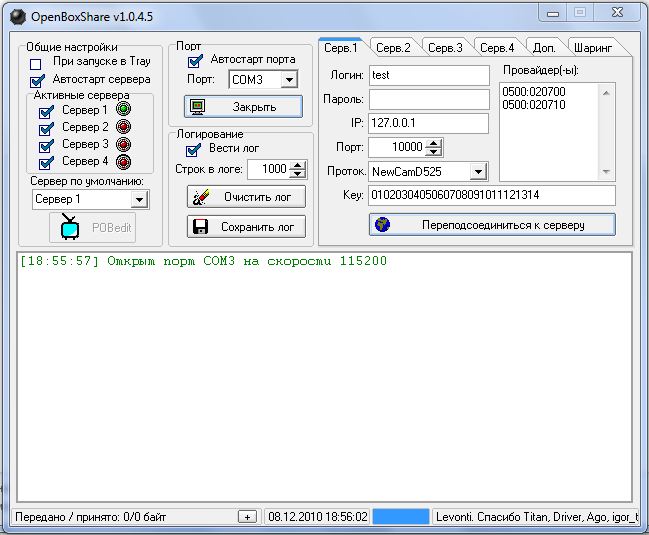The image size is (649, 535).
Task: Click Переподсоединиться к серверу button
Action: tap(492, 225)
